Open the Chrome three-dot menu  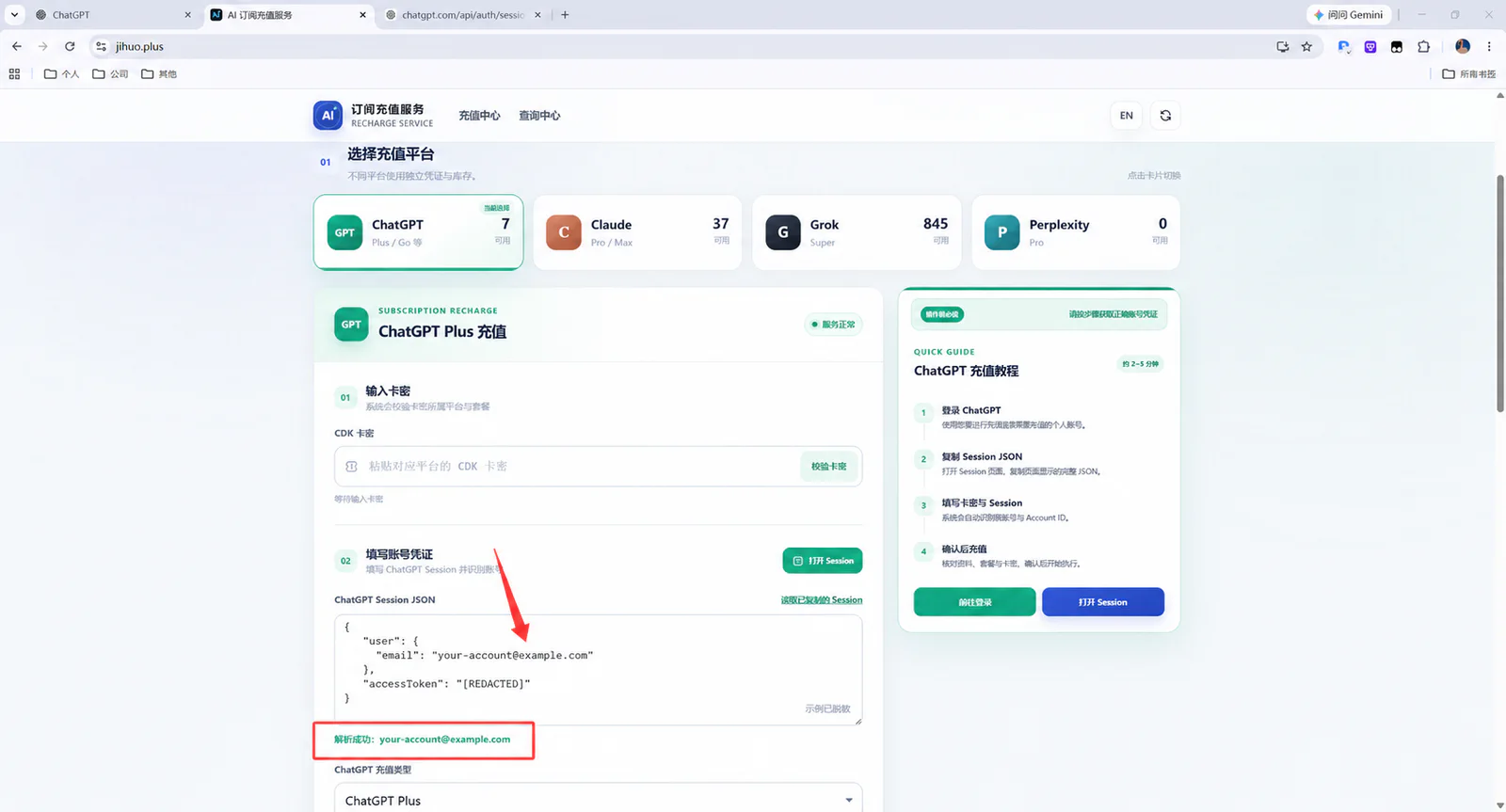point(1489,46)
